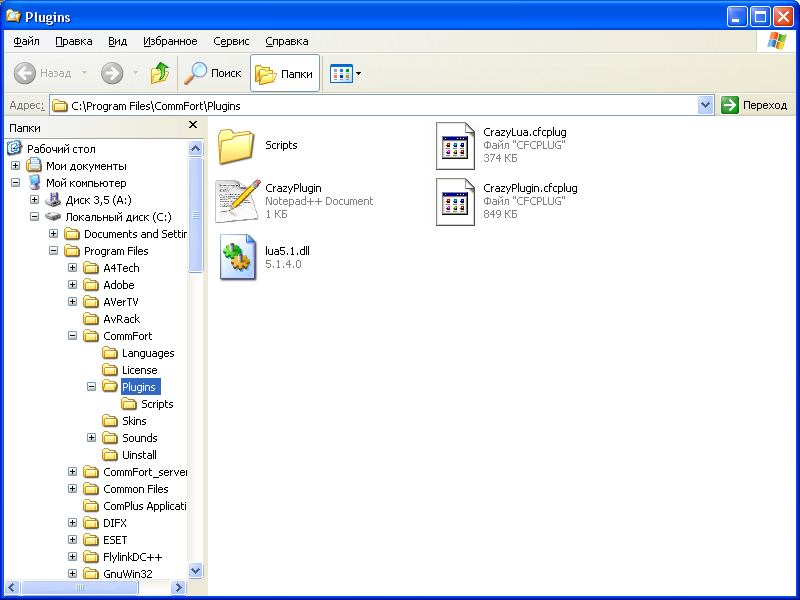The height and width of the screenshot is (600, 800).
Task: Click the Переход (Go) button
Action: [755, 105]
